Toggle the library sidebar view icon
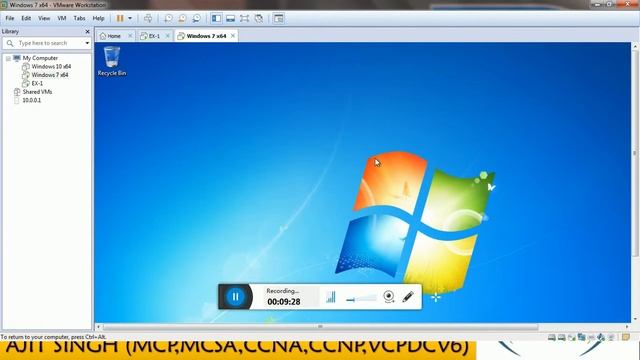Image resolution: width=640 pixels, height=360 pixels. (x=216, y=18)
